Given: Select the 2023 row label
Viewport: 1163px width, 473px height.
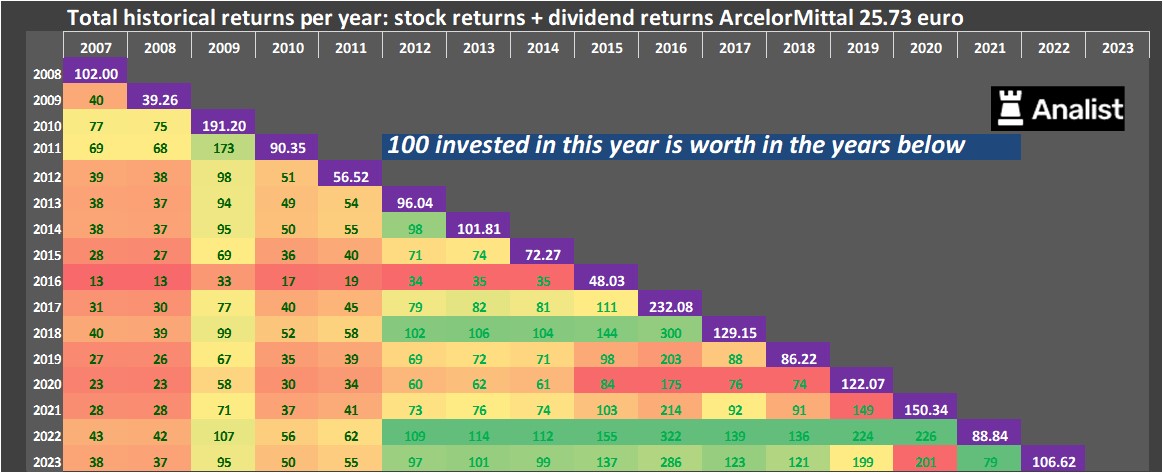Looking at the screenshot, I should (x=45, y=462).
